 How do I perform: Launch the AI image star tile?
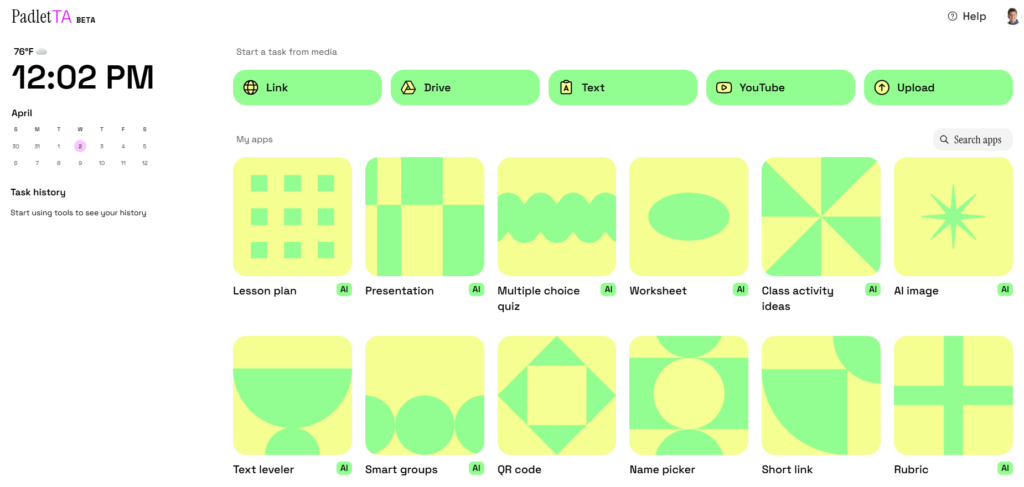(953, 217)
